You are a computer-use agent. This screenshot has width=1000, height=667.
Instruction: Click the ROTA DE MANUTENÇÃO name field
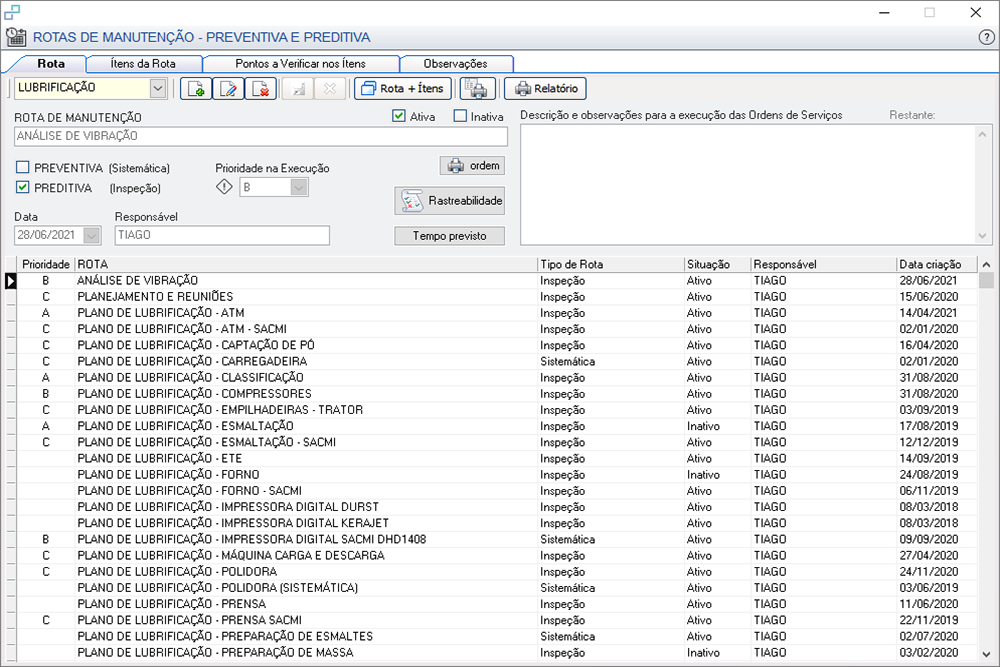[261, 136]
